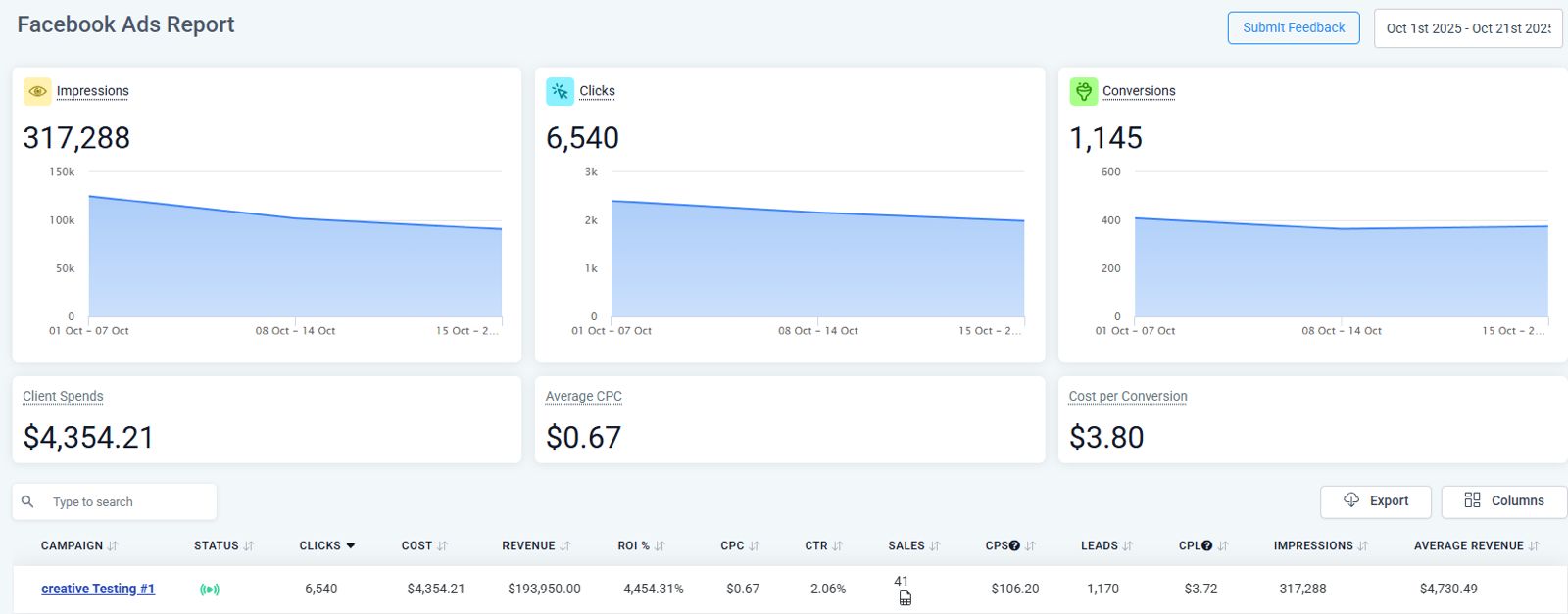Screen dimensions: 1568x614
Task: Focus the Type to search field
Action: (x=115, y=501)
